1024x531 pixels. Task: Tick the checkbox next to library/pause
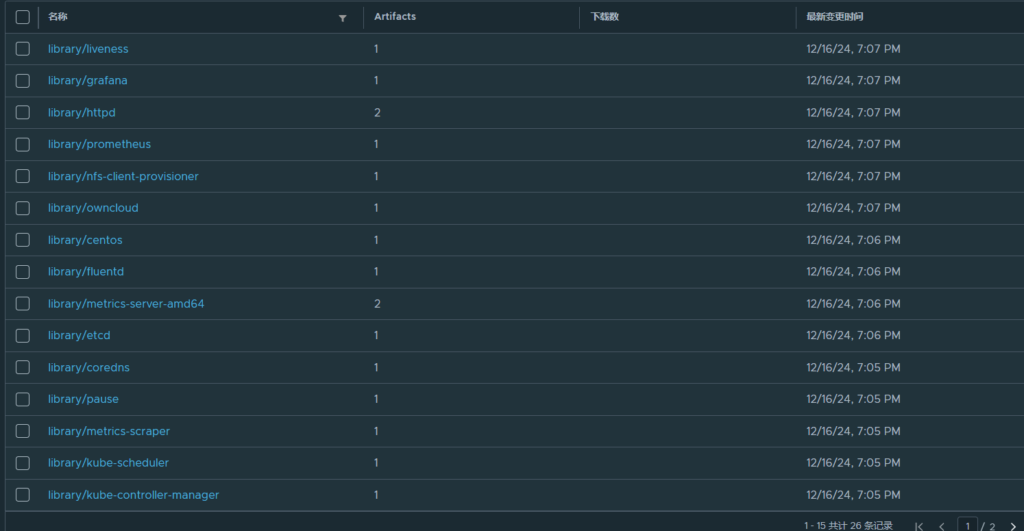(x=23, y=400)
